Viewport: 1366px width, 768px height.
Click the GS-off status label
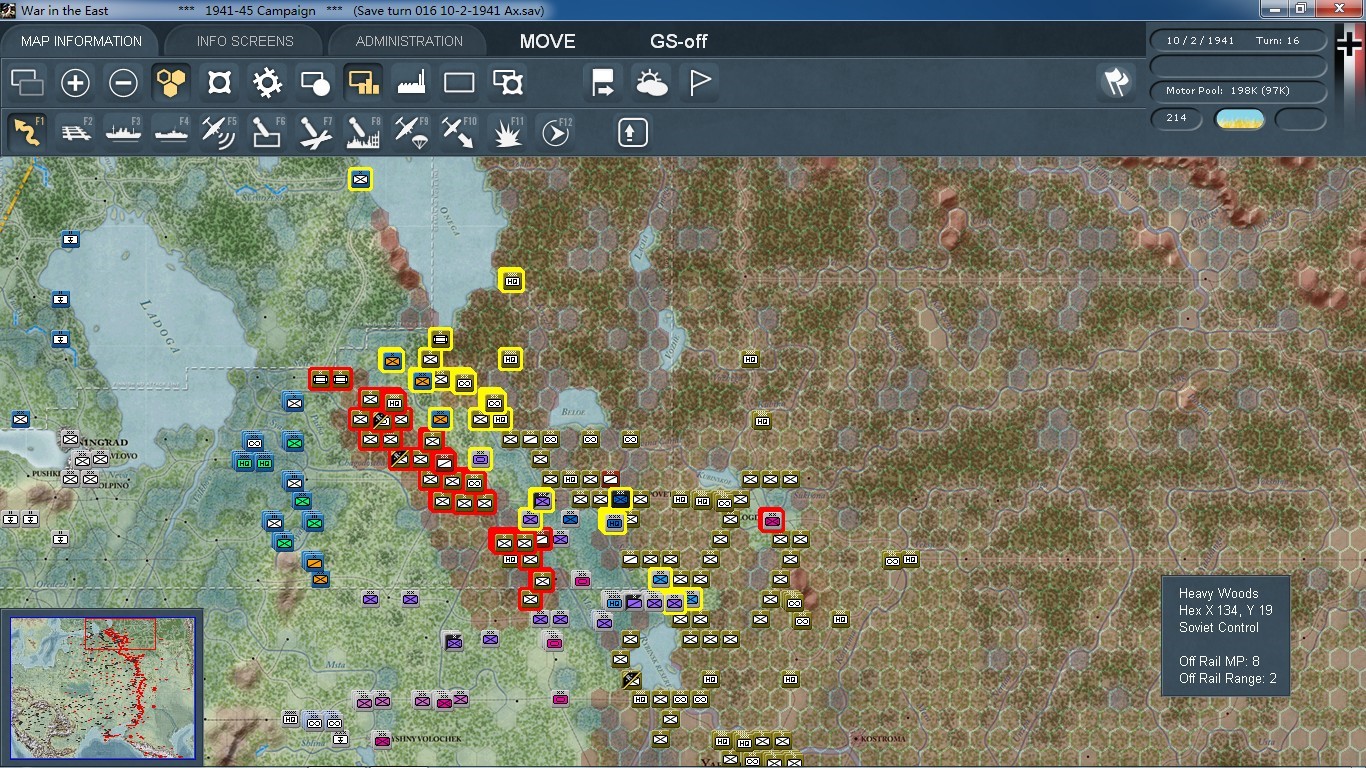tap(679, 41)
